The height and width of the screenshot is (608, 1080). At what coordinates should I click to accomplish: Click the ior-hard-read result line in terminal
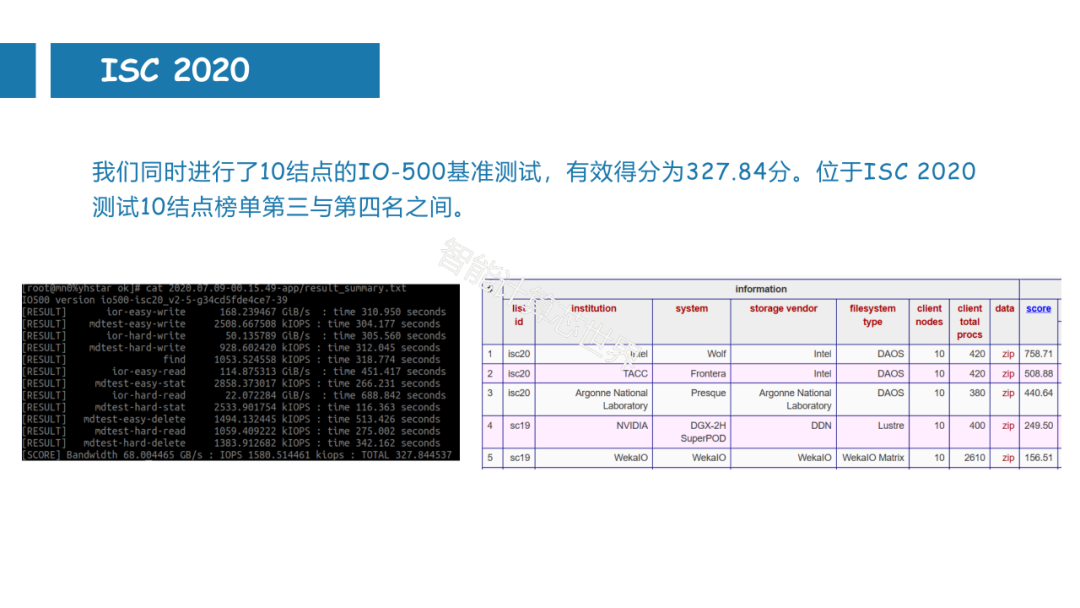(x=234, y=395)
